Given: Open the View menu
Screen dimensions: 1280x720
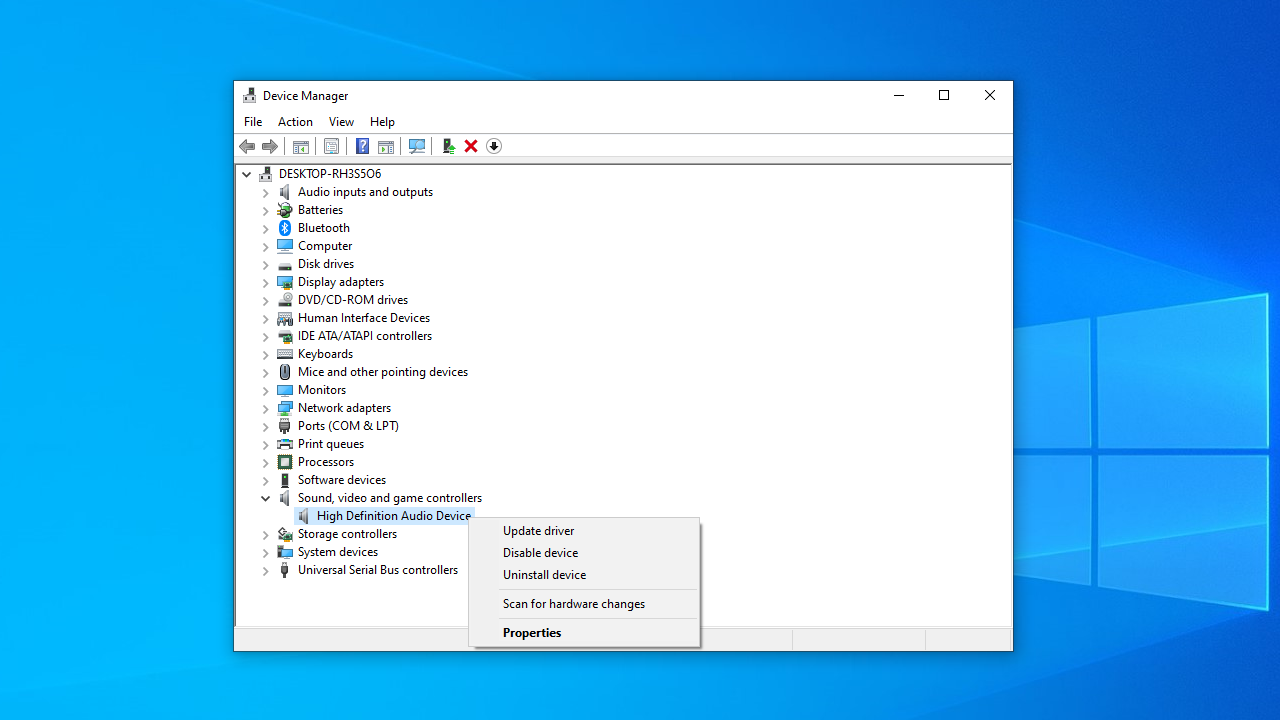Looking at the screenshot, I should coord(341,122).
